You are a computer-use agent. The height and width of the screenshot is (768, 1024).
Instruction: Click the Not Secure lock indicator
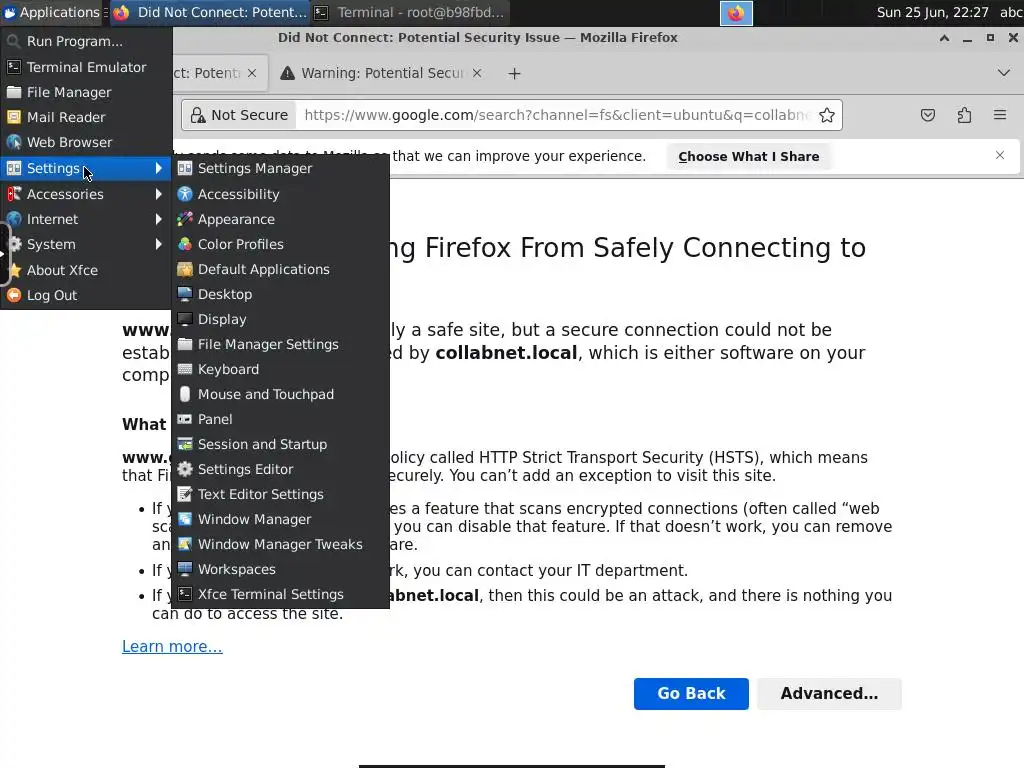click(239, 115)
